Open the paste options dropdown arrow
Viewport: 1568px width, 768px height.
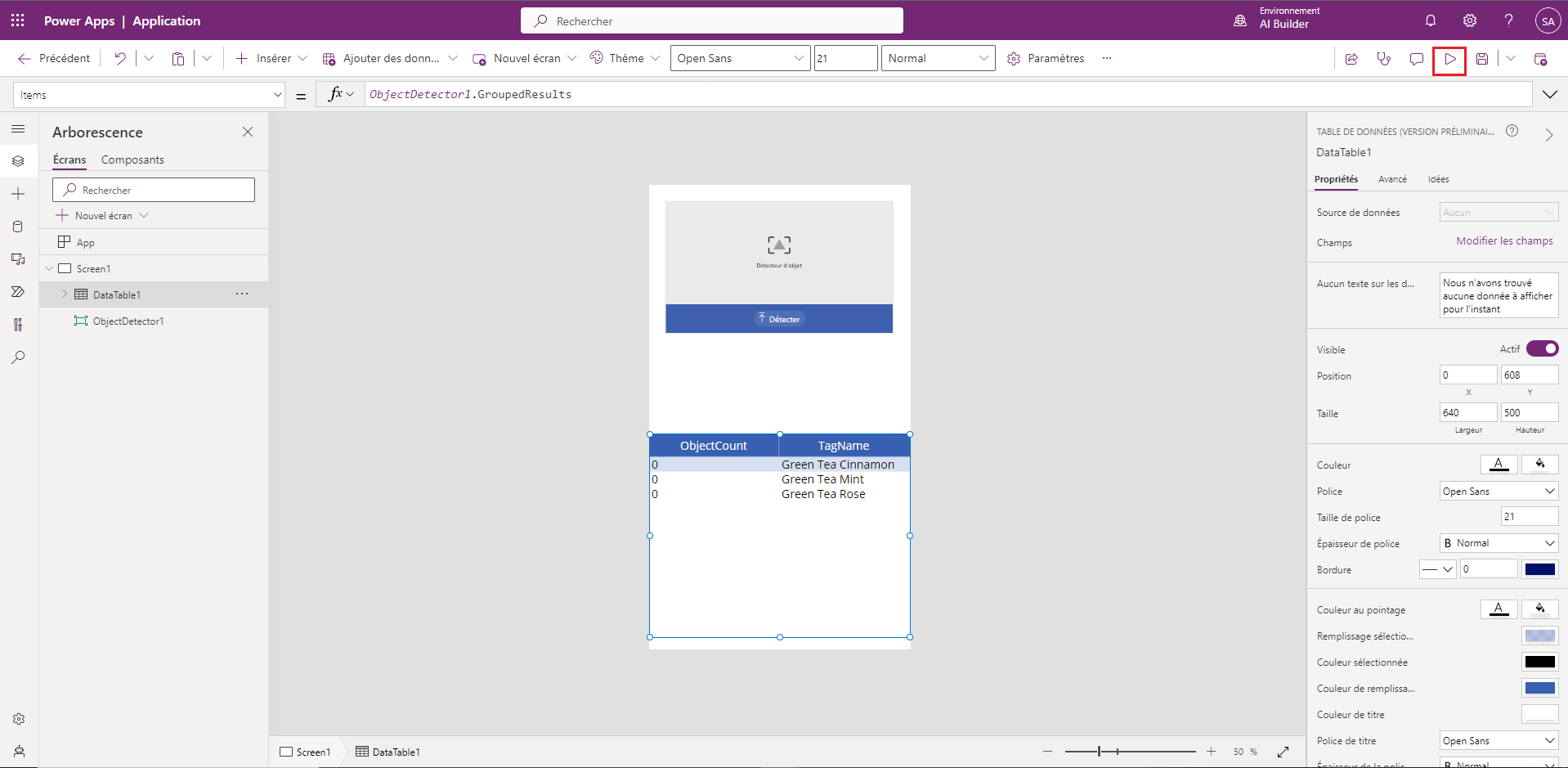[x=207, y=58]
